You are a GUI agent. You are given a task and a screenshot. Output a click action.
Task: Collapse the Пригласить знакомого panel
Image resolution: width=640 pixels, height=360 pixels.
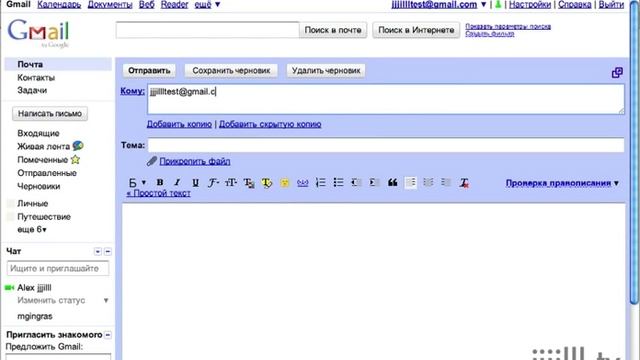click(x=108, y=335)
